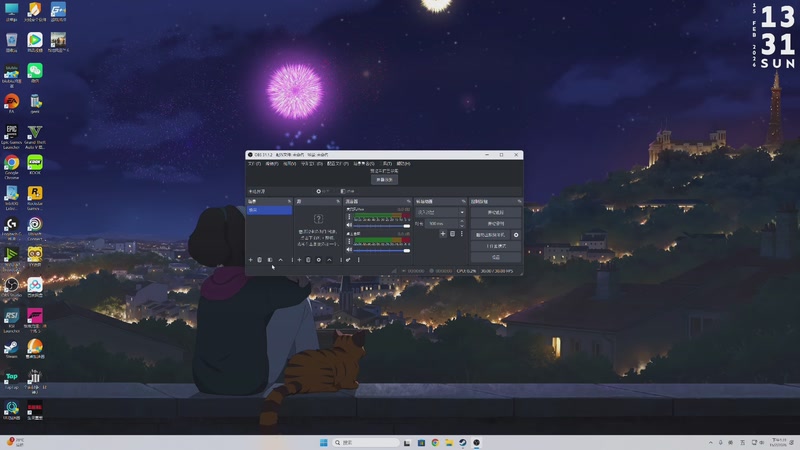Image resolution: width=800 pixels, height=450 pixels.
Task: Open the Ubisoft Connect desktop icon
Action: click(x=35, y=228)
